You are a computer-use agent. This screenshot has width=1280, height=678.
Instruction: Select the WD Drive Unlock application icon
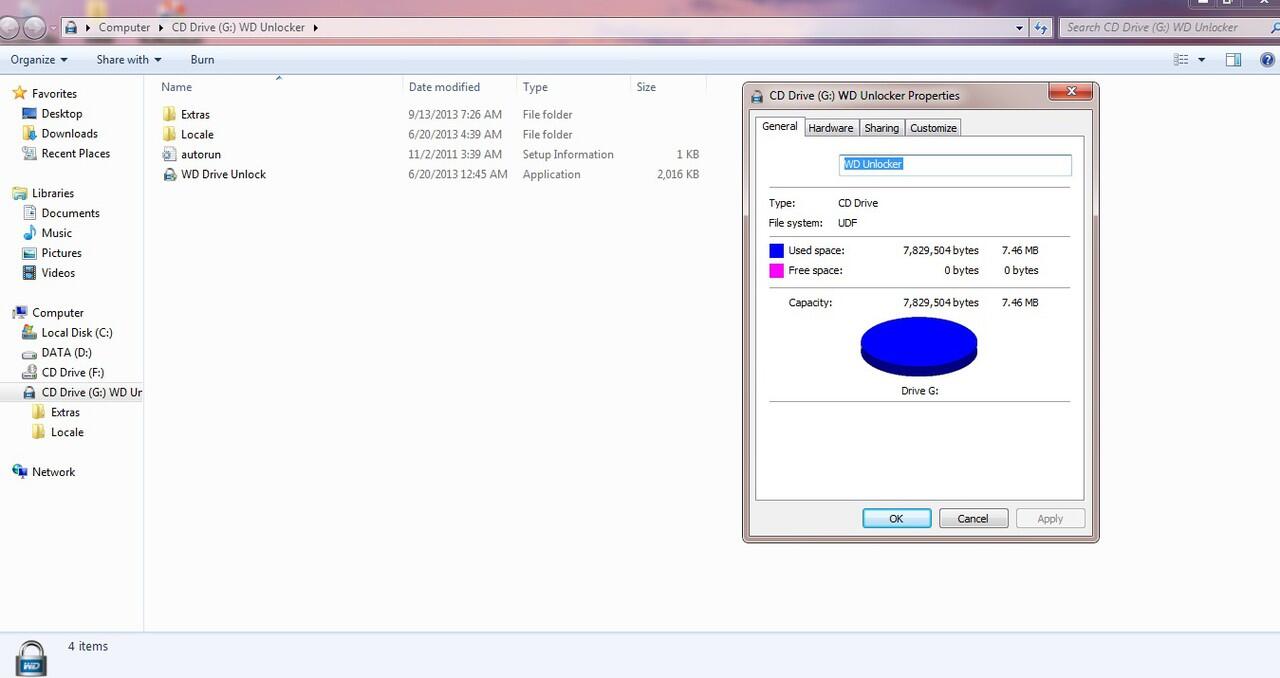[x=169, y=174]
